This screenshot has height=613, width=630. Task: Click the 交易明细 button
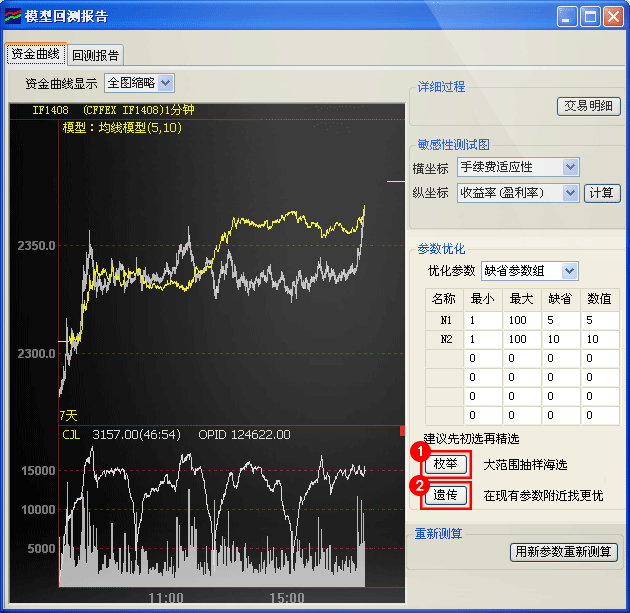click(x=588, y=107)
